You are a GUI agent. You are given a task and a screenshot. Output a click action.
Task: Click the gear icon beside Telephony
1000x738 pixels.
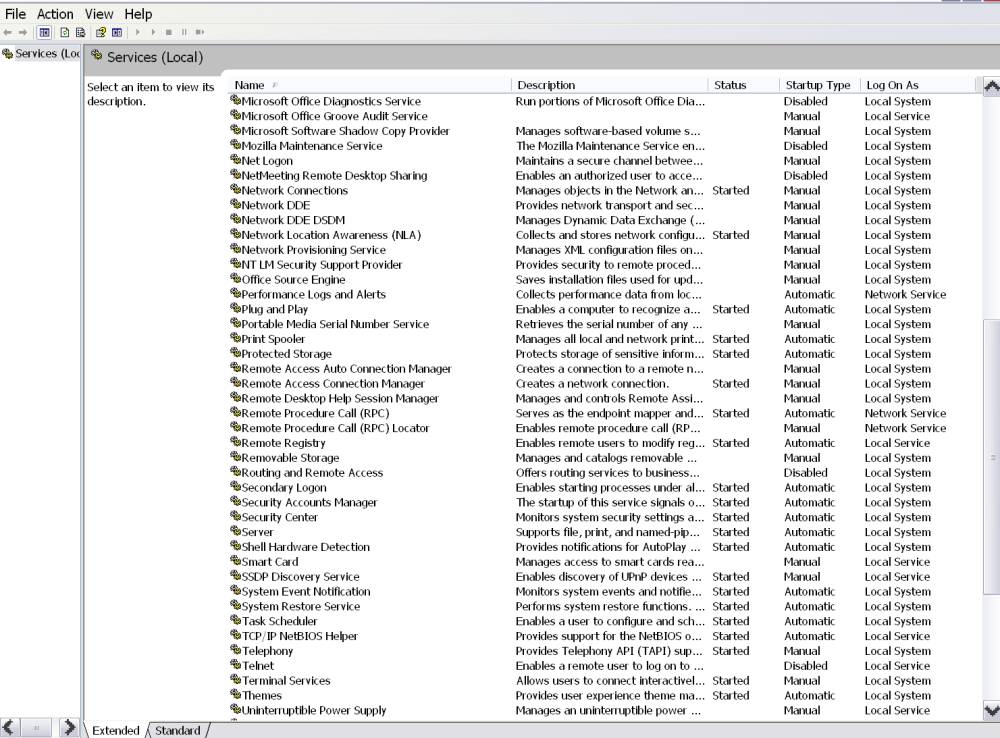click(x=235, y=650)
